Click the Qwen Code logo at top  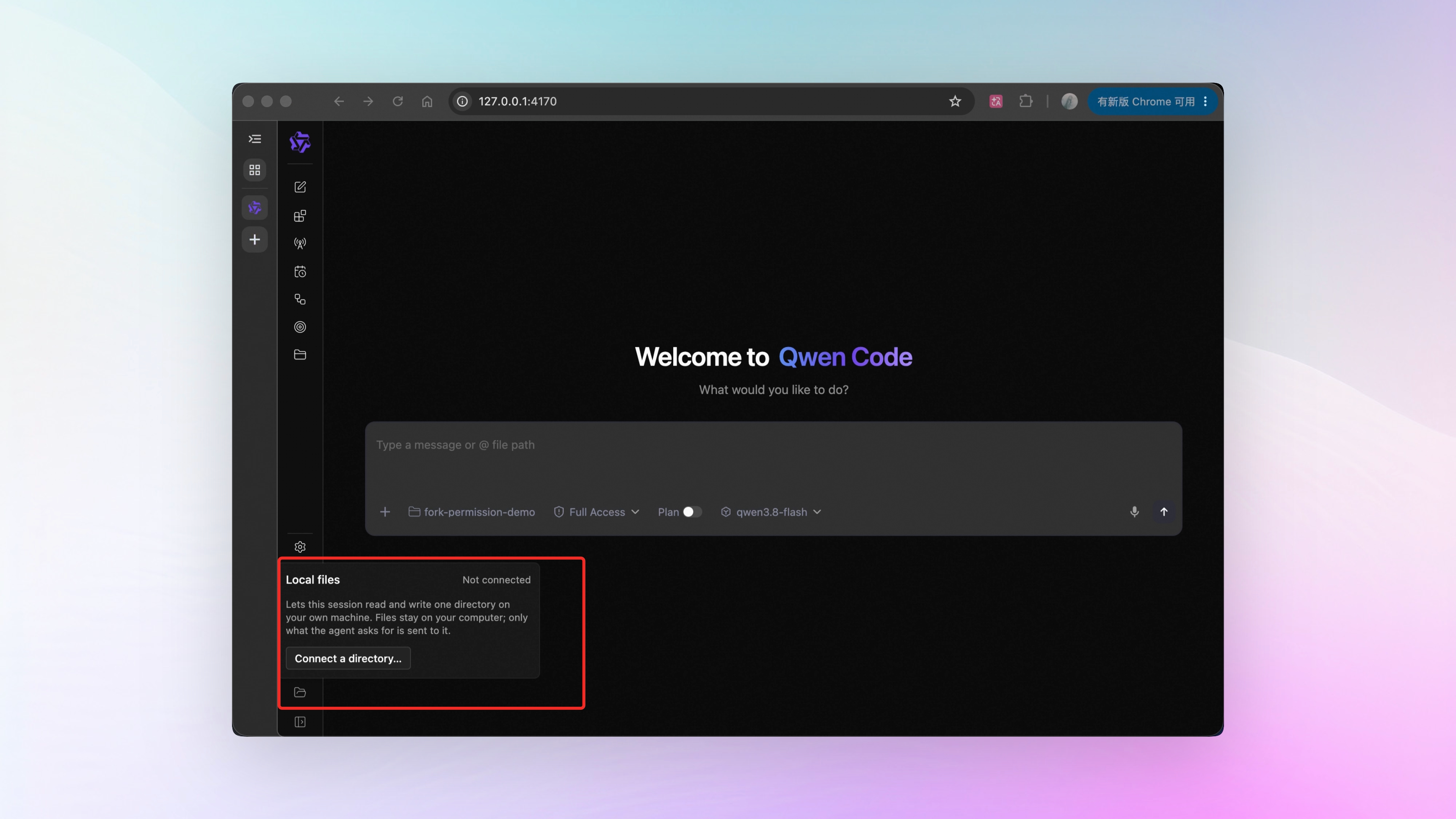(300, 143)
